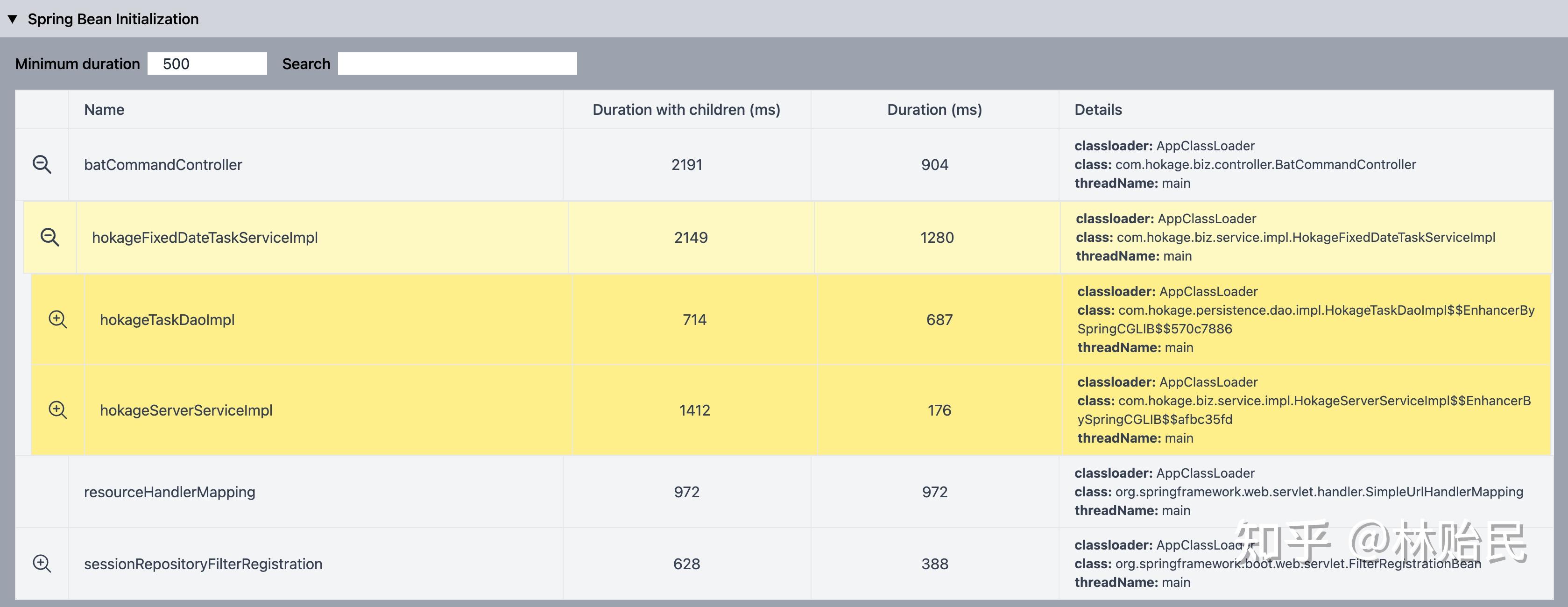Collapse hokageFixedDateTaskServiceImpl with zoom-out icon
The width and height of the screenshot is (1568, 607).
49,238
